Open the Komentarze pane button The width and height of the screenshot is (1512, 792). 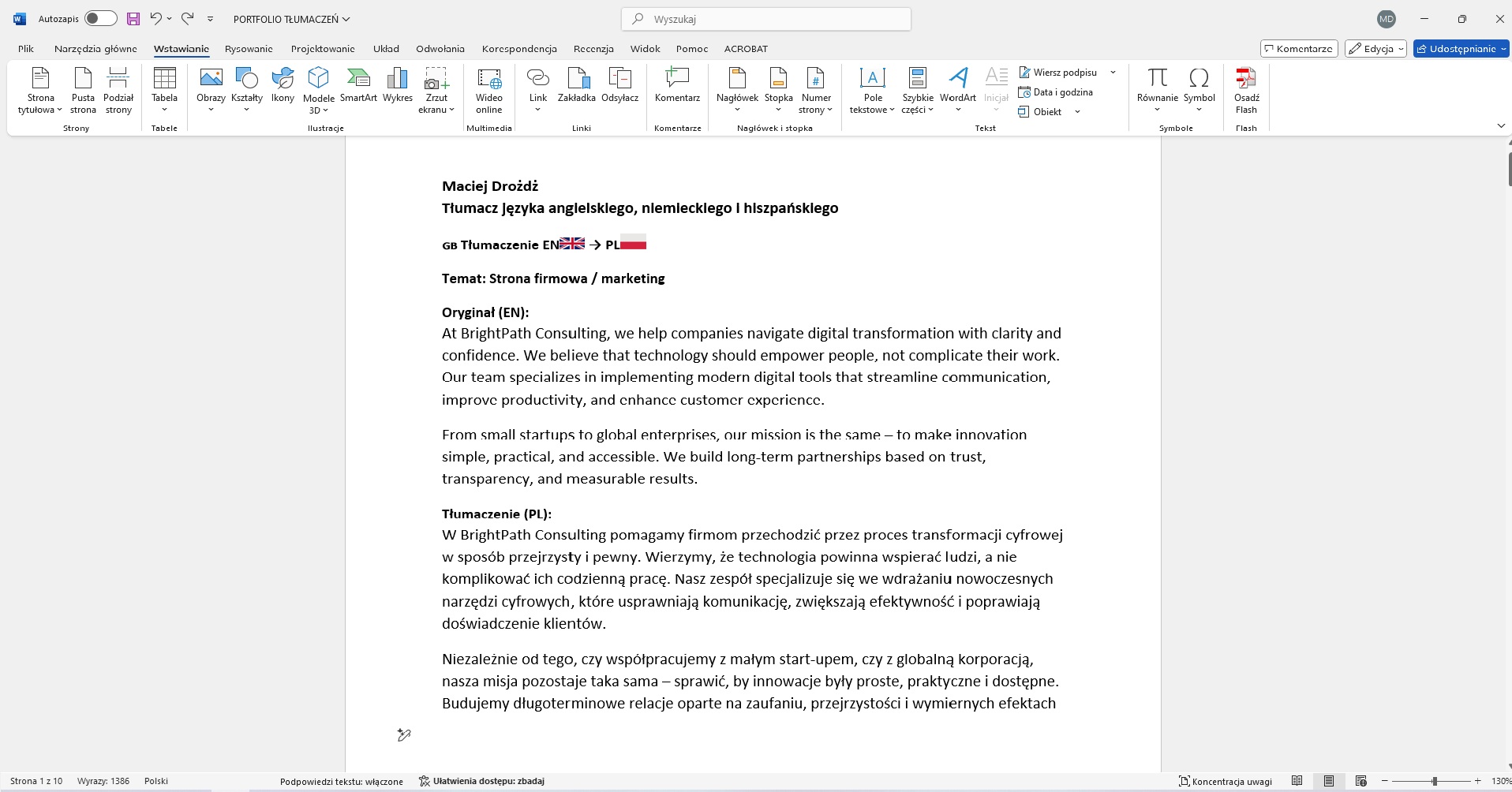pos(1299,49)
